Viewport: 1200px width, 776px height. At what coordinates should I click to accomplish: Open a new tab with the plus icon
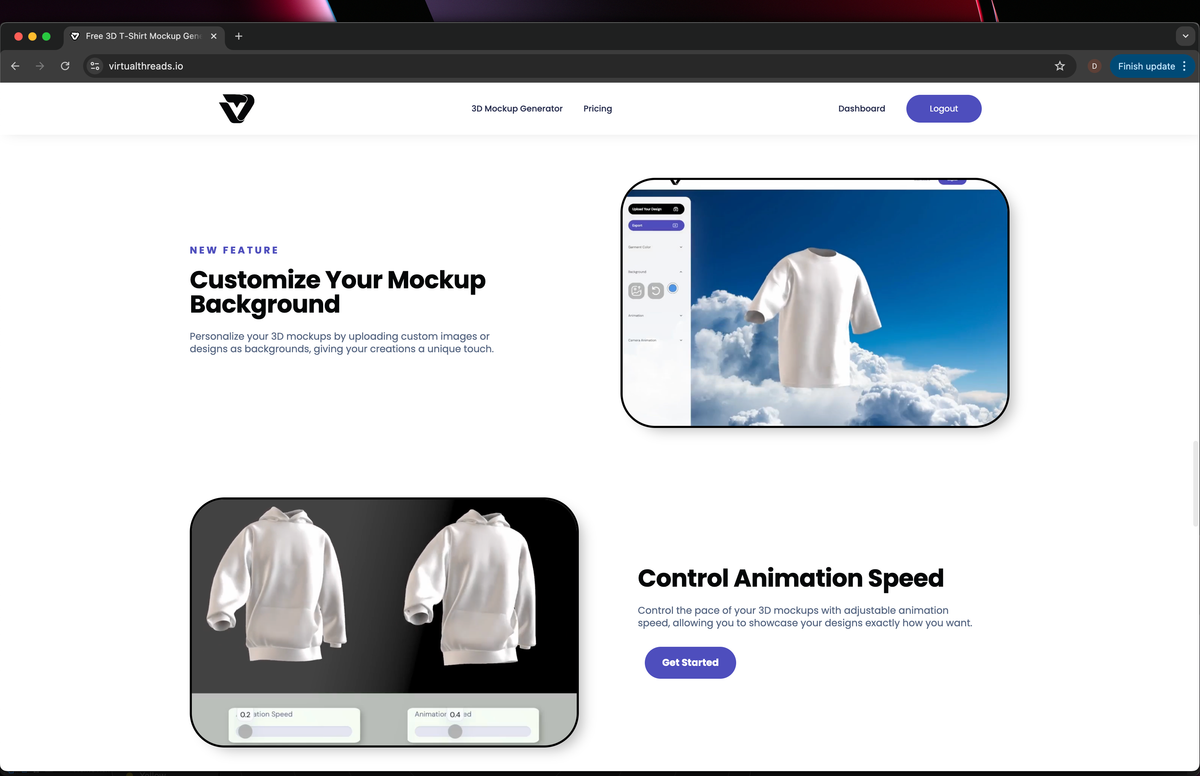238,36
